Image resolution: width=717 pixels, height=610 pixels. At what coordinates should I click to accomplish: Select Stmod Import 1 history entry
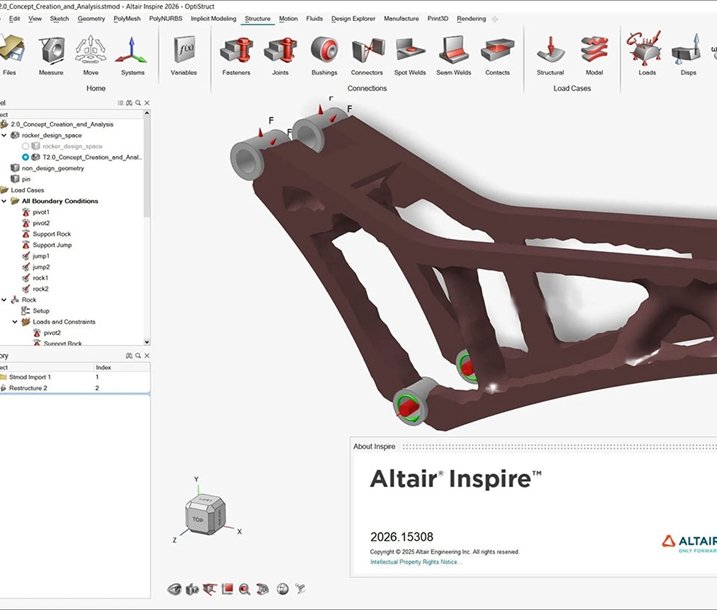tap(30, 377)
